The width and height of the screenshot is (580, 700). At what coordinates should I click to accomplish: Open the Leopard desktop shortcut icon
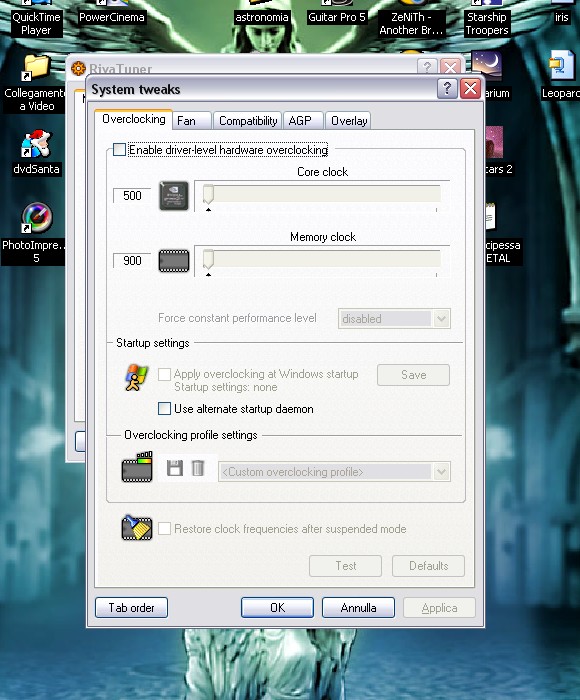pyautogui.click(x=560, y=74)
